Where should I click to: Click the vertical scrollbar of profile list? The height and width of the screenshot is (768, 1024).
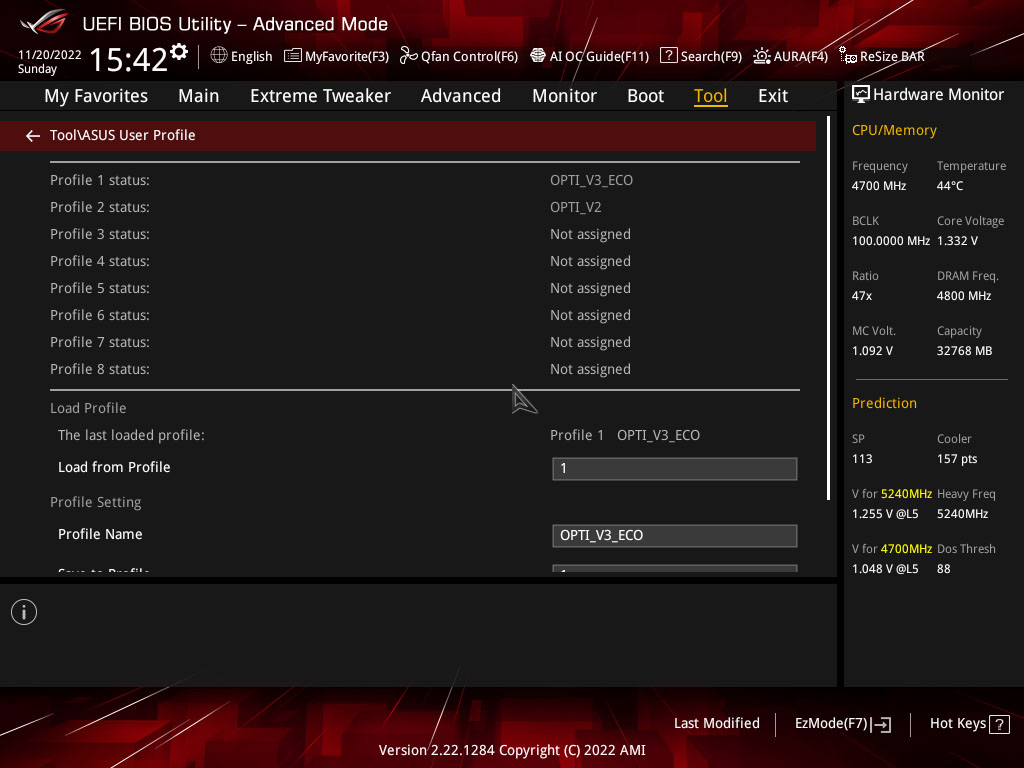[x=828, y=308]
